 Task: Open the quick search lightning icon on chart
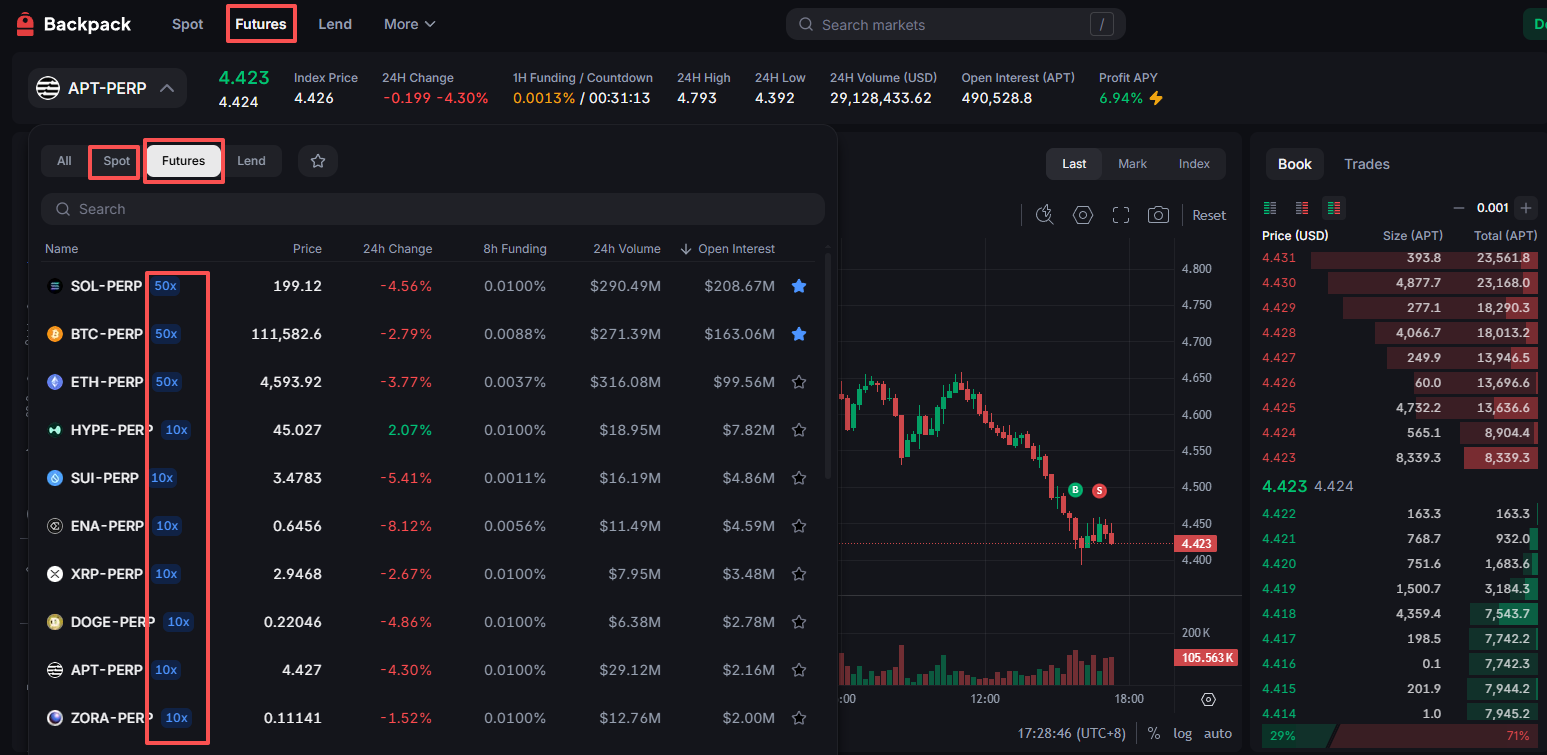1045,215
